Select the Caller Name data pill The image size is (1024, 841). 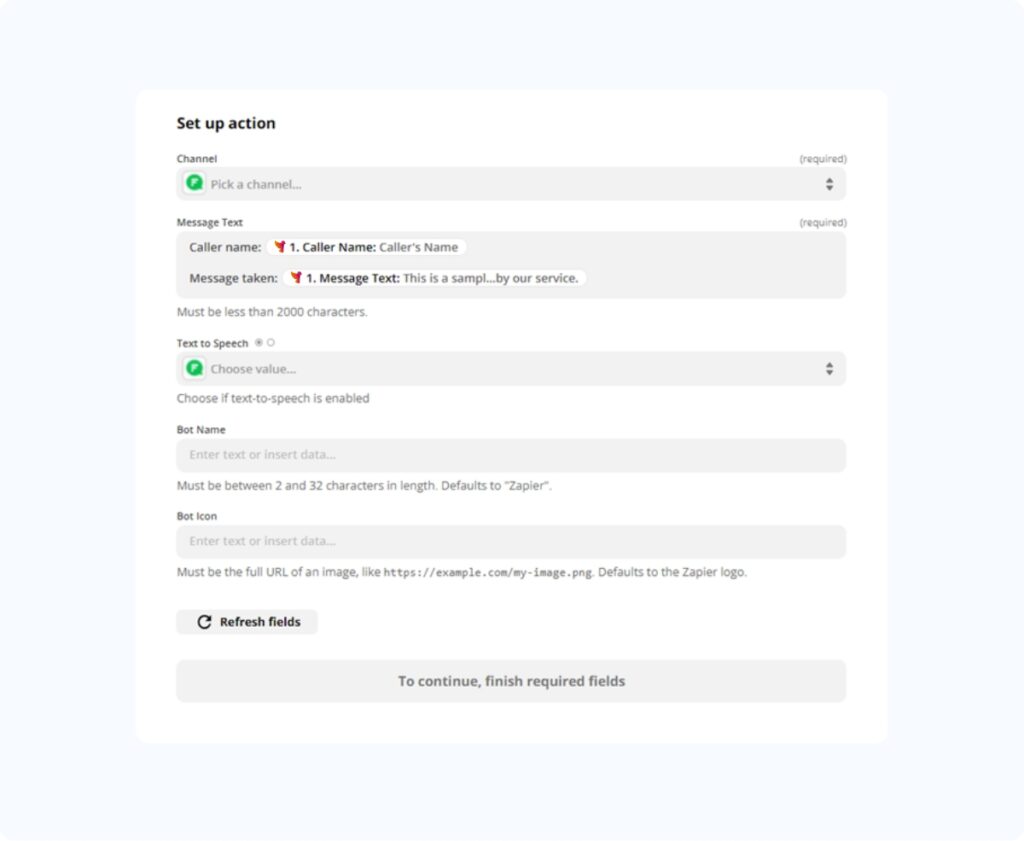[x=367, y=246]
